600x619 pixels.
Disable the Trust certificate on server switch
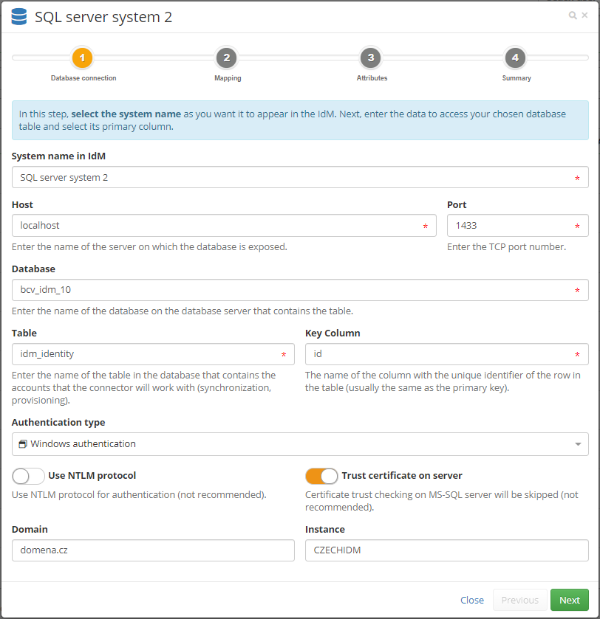point(322,476)
